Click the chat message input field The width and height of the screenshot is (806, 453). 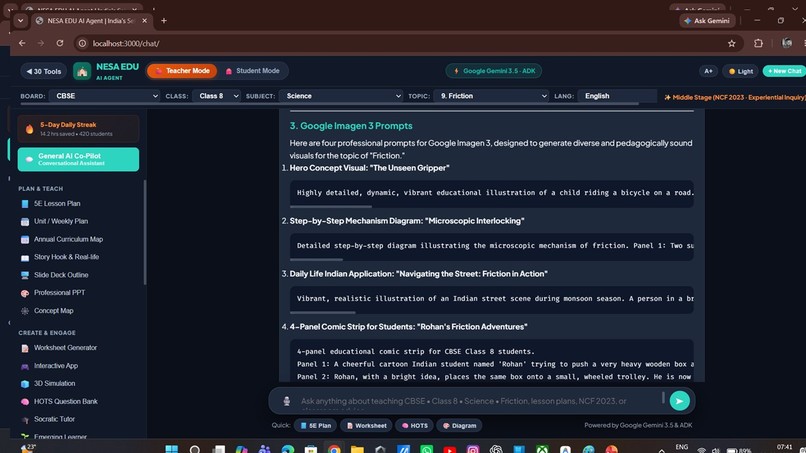point(478,401)
